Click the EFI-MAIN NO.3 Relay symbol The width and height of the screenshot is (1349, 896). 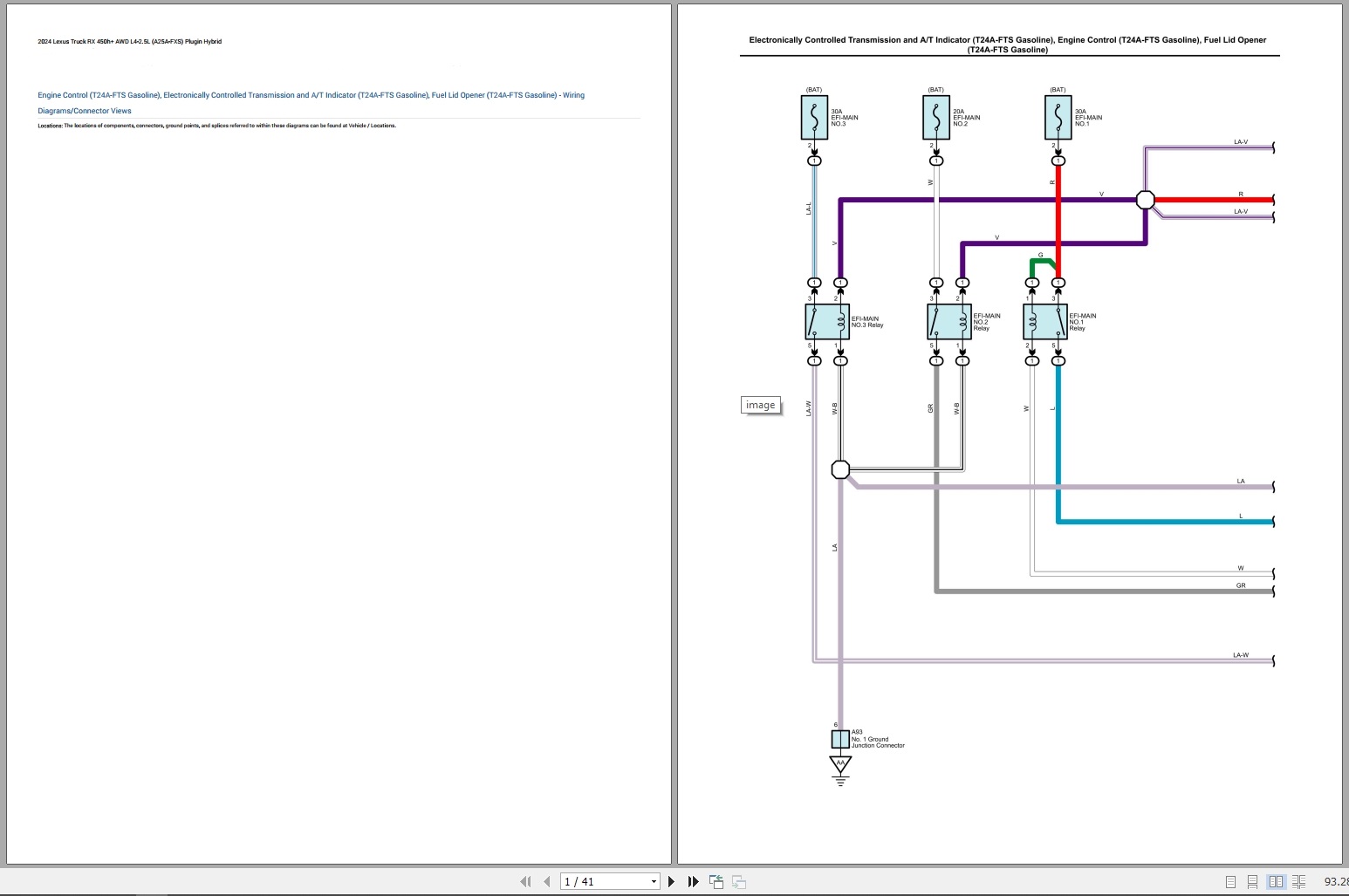pyautogui.click(x=826, y=322)
